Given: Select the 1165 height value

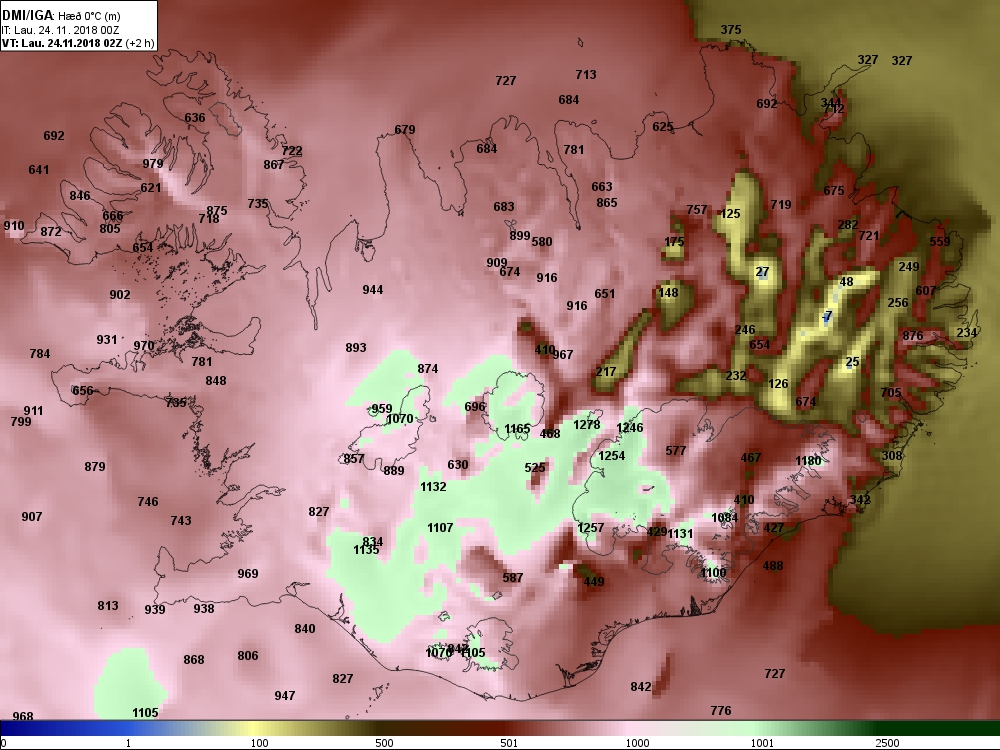Looking at the screenshot, I should [517, 429].
